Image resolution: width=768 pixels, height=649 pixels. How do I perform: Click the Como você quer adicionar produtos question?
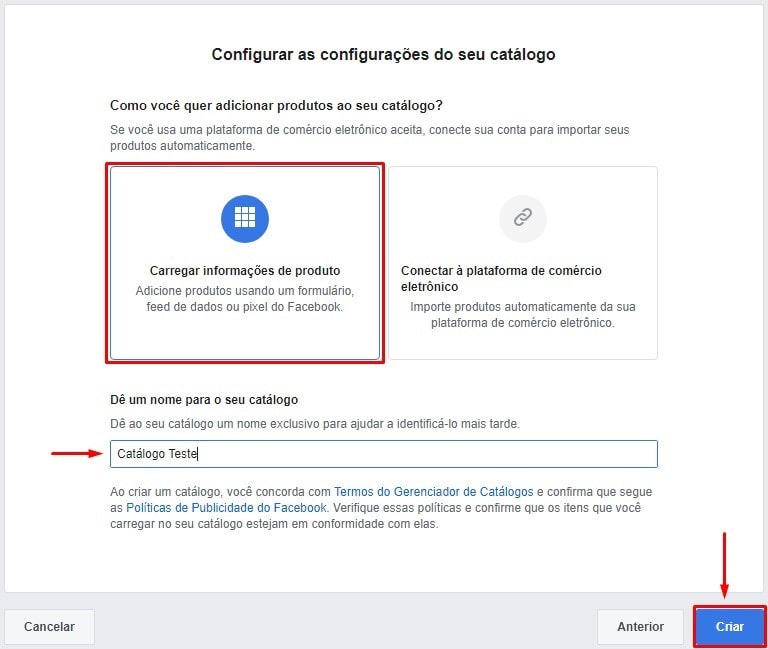click(276, 106)
